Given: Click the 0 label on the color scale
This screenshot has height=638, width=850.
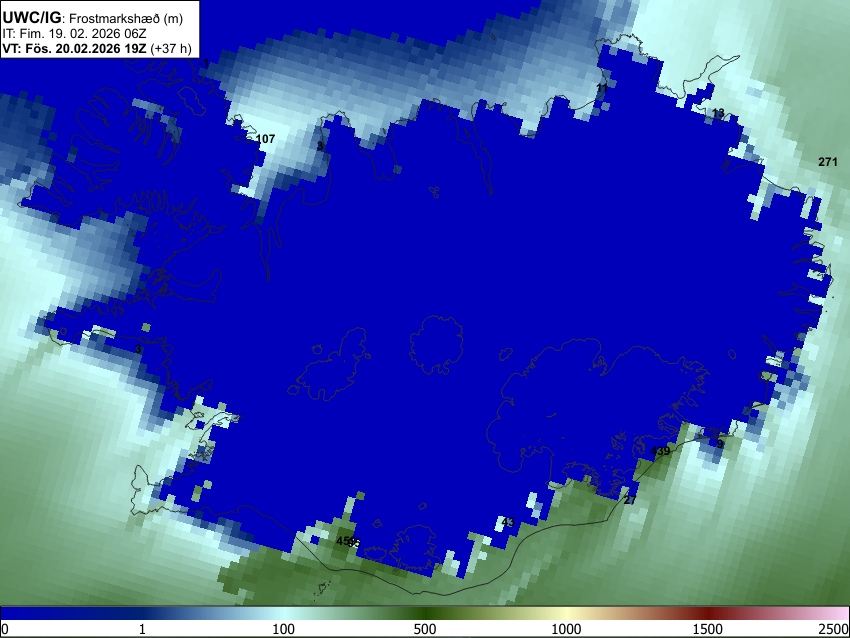Looking at the screenshot, I should point(5,629).
